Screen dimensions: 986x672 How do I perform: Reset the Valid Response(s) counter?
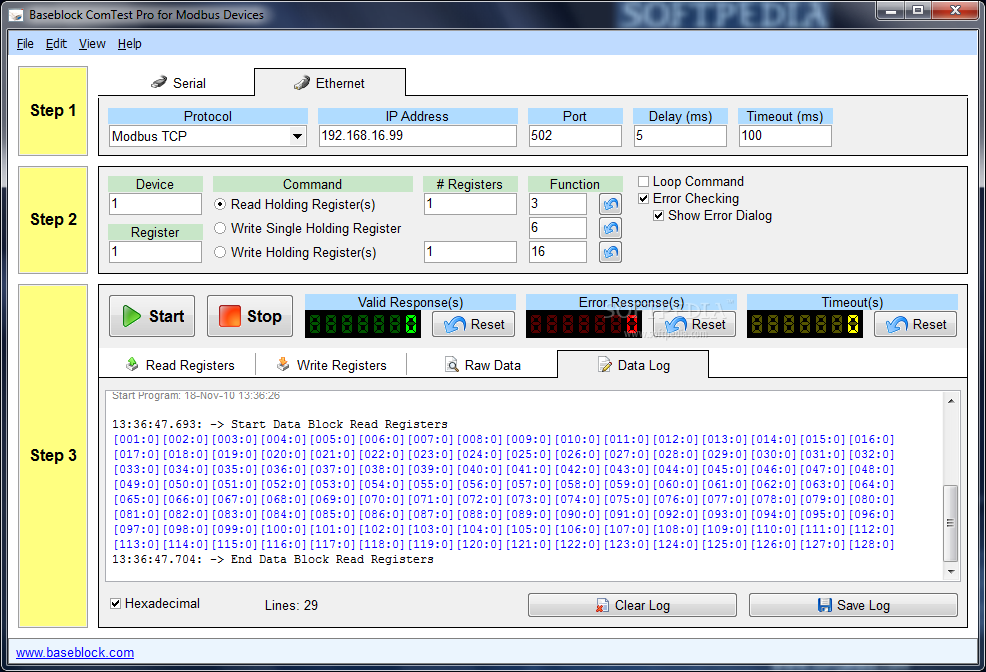pyautogui.click(x=474, y=324)
